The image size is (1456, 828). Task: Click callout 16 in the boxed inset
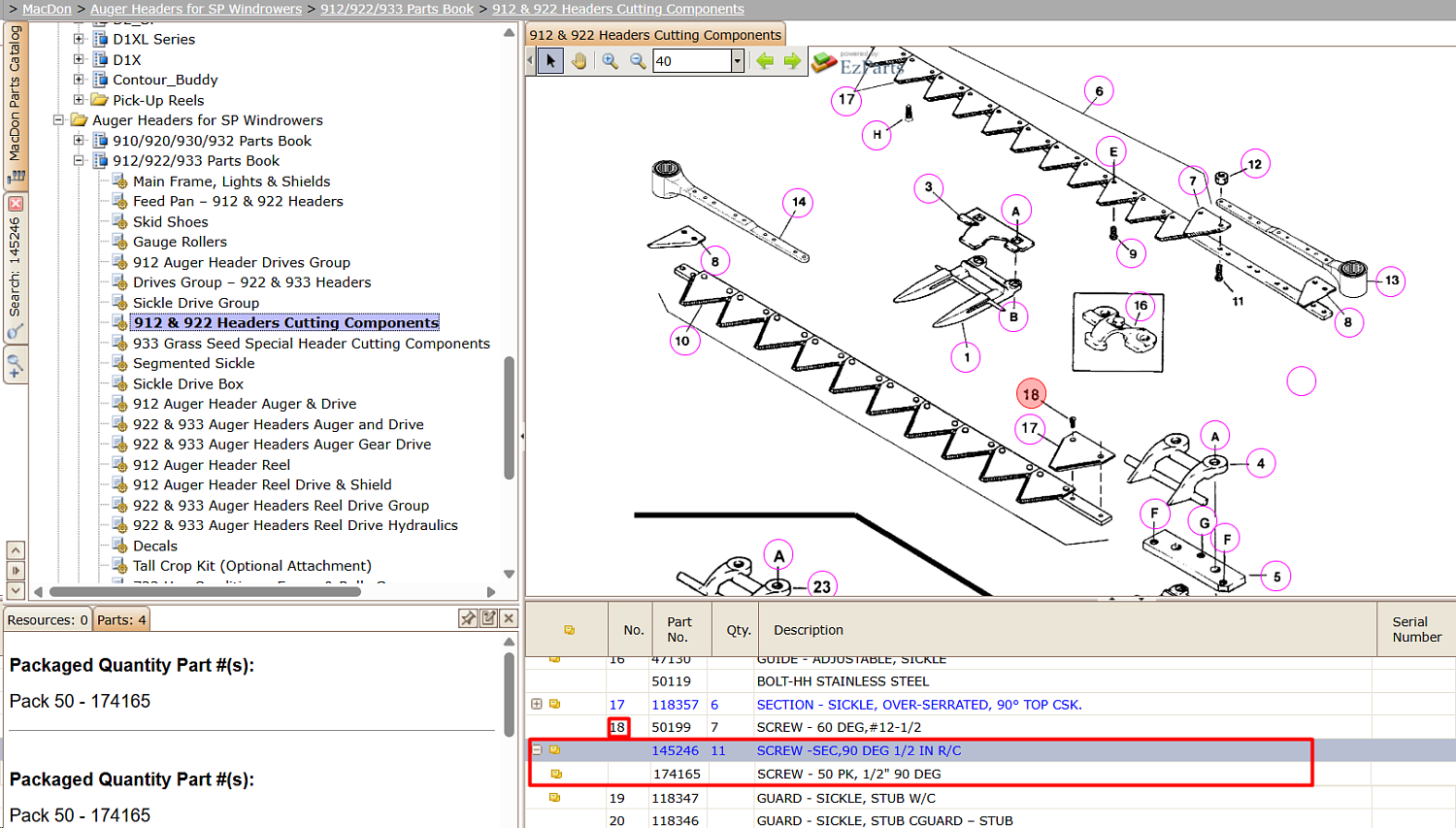[1141, 306]
